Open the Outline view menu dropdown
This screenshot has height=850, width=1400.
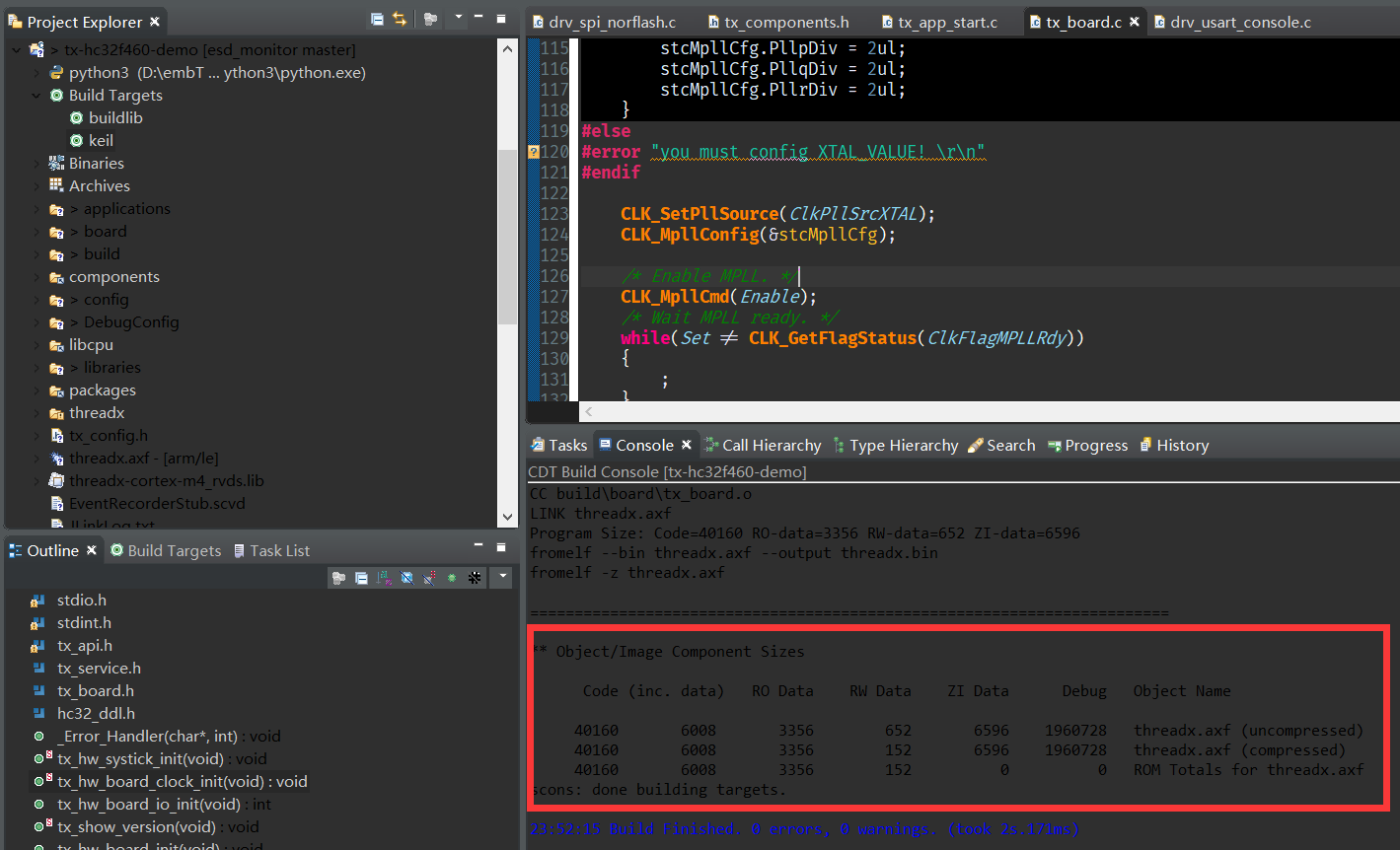click(503, 576)
